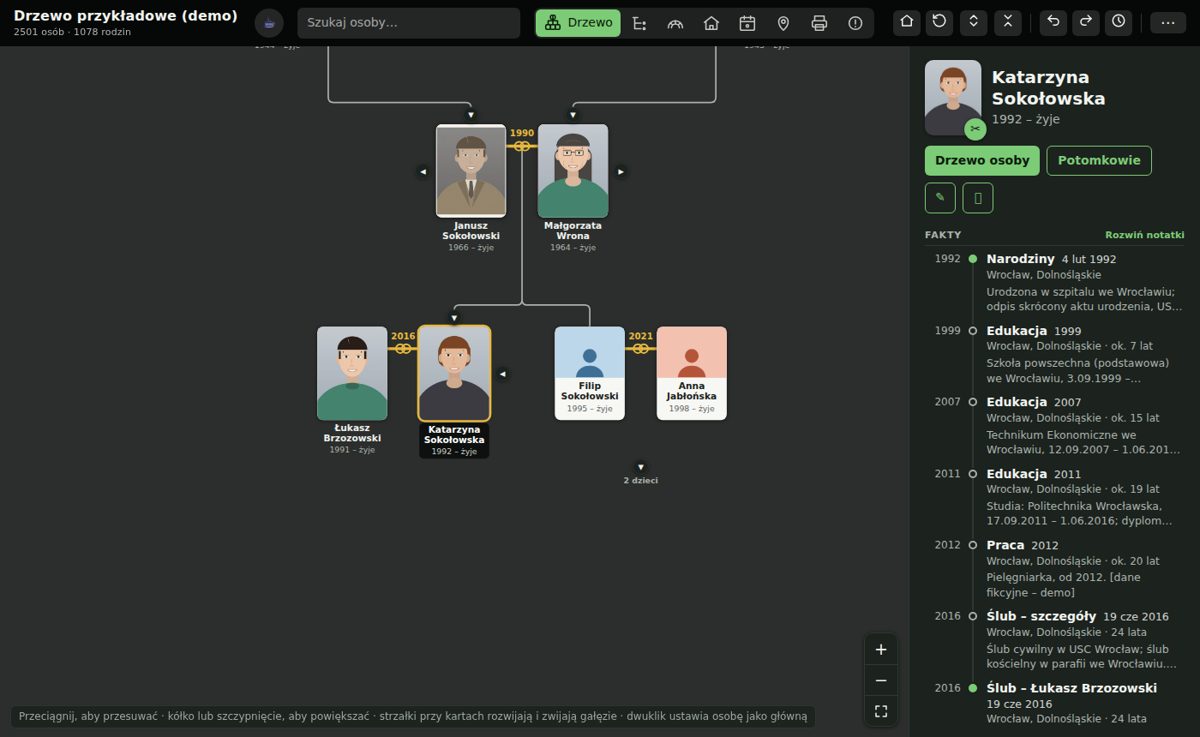Expand branch right of Małgorzata Wrona
The height and width of the screenshot is (737, 1200).
pos(621,172)
